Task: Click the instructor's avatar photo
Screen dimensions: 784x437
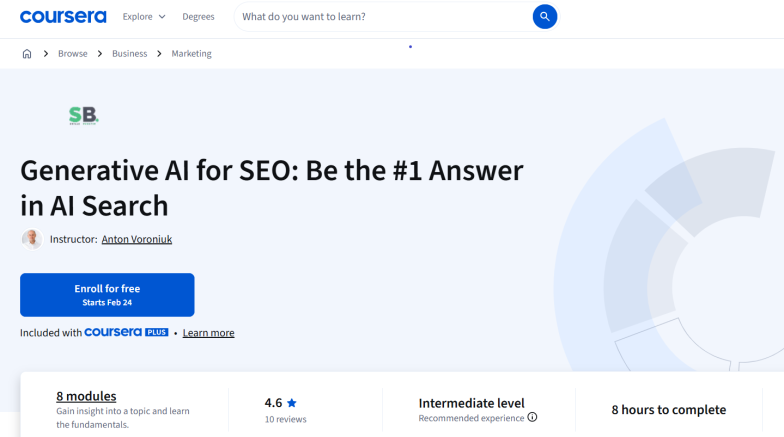Action: (x=32, y=239)
